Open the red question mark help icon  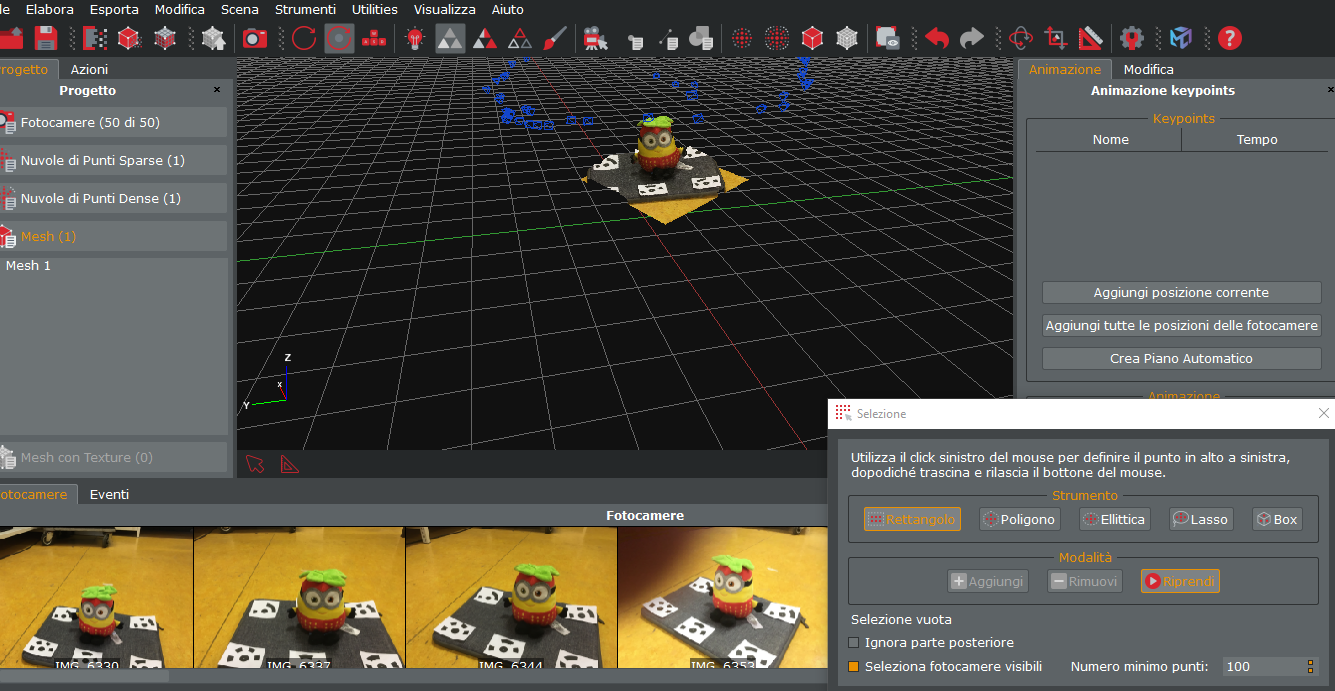click(x=1230, y=39)
